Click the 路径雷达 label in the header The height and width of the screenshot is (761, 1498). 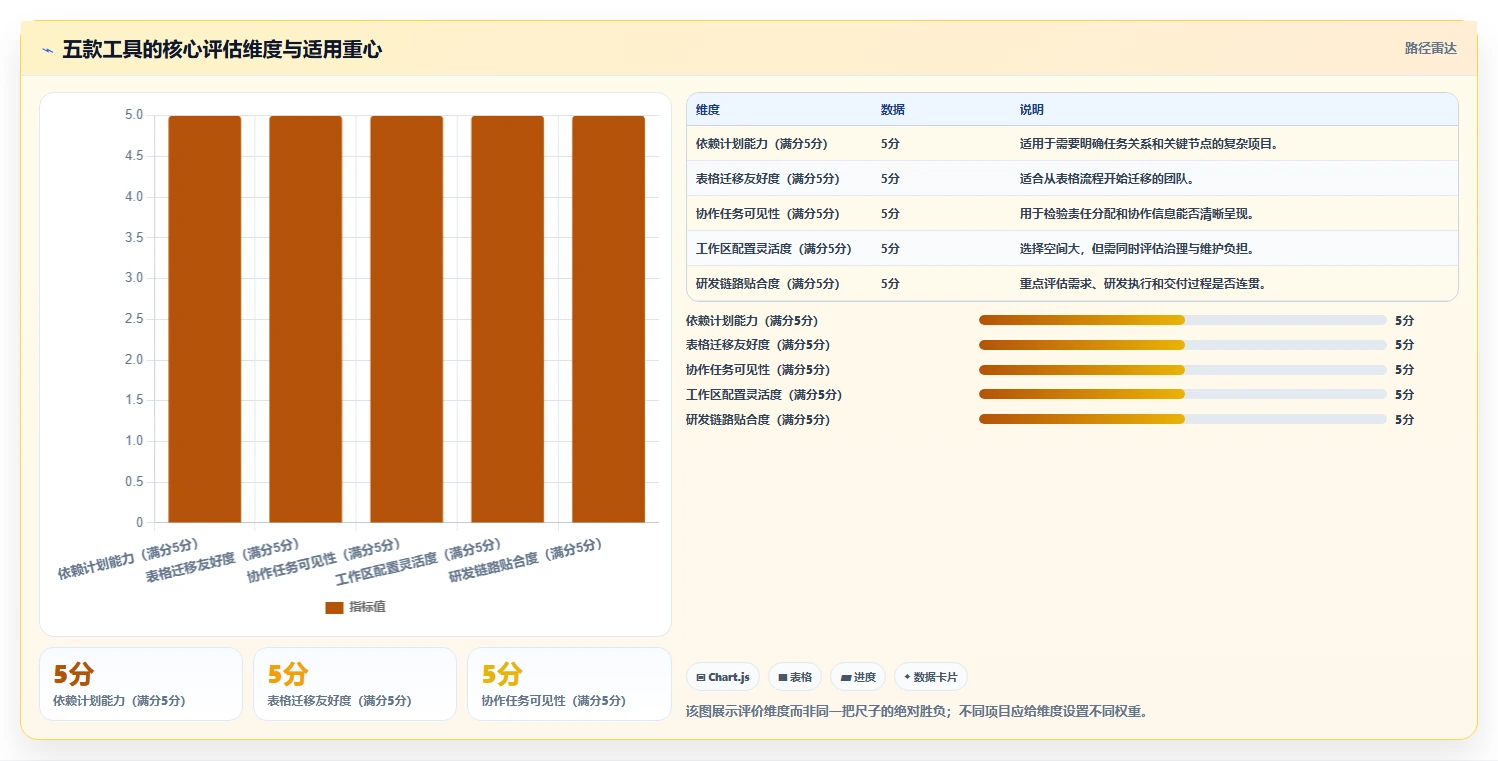coord(1431,48)
